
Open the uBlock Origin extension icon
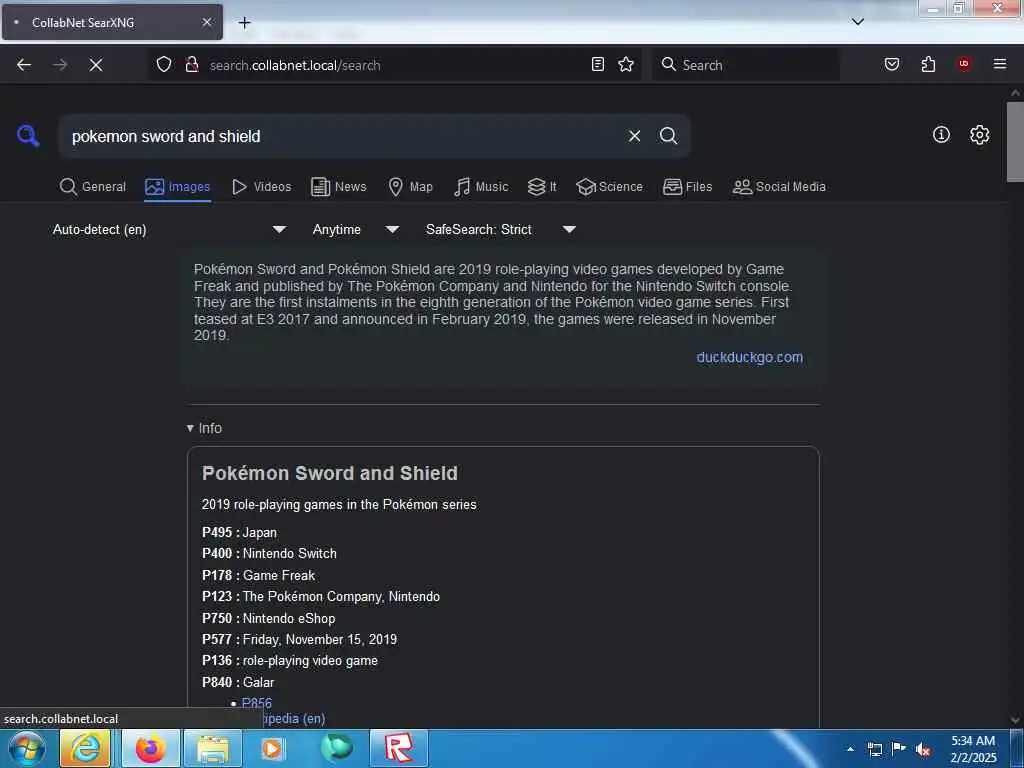pos(964,64)
